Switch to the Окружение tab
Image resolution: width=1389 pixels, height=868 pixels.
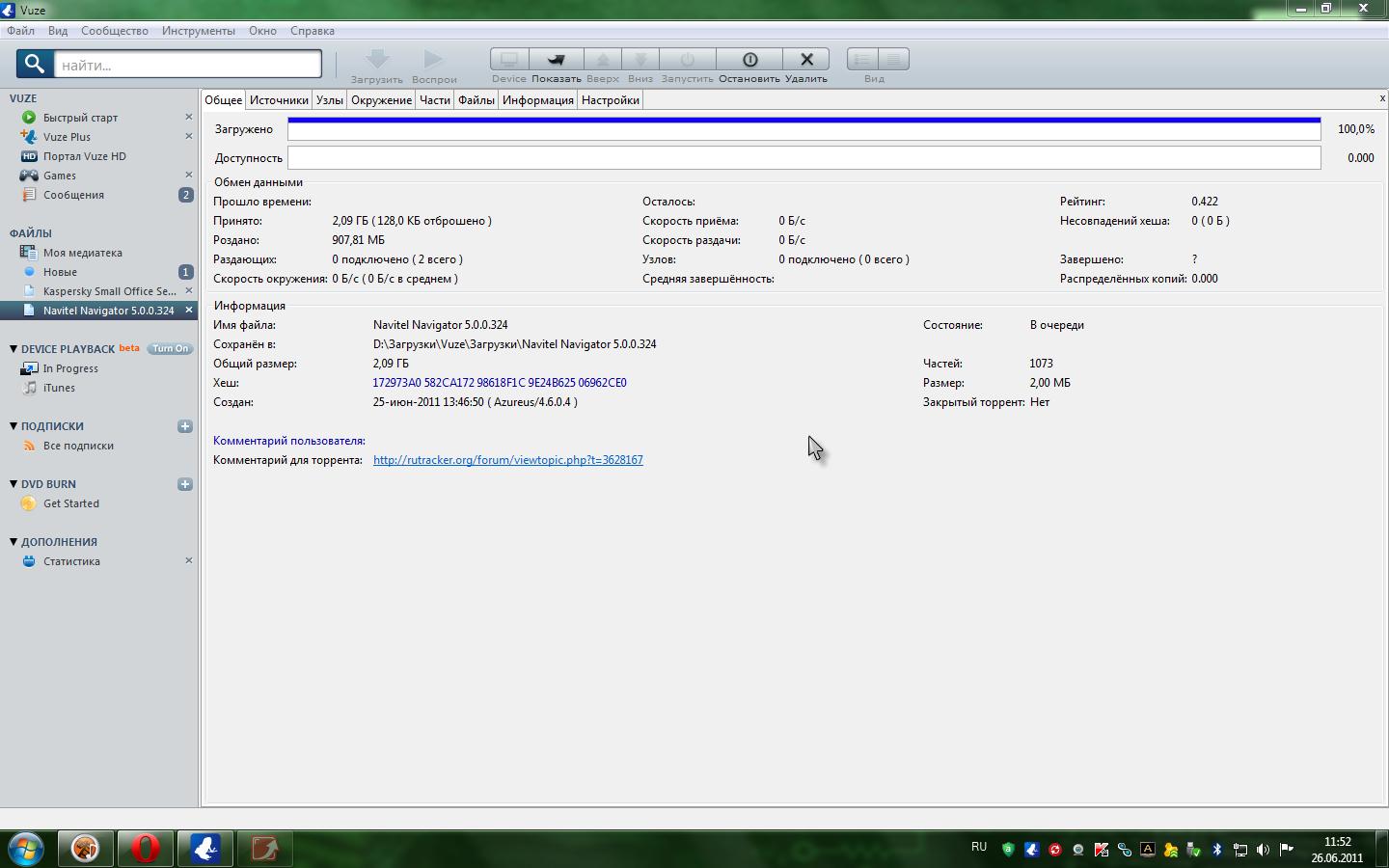pyautogui.click(x=381, y=100)
